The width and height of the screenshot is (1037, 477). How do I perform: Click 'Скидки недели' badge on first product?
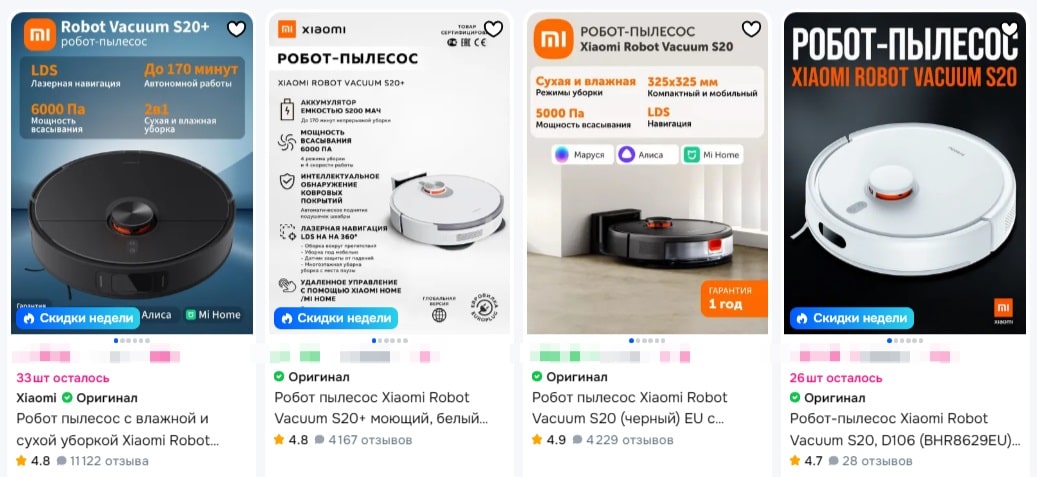coord(78,318)
